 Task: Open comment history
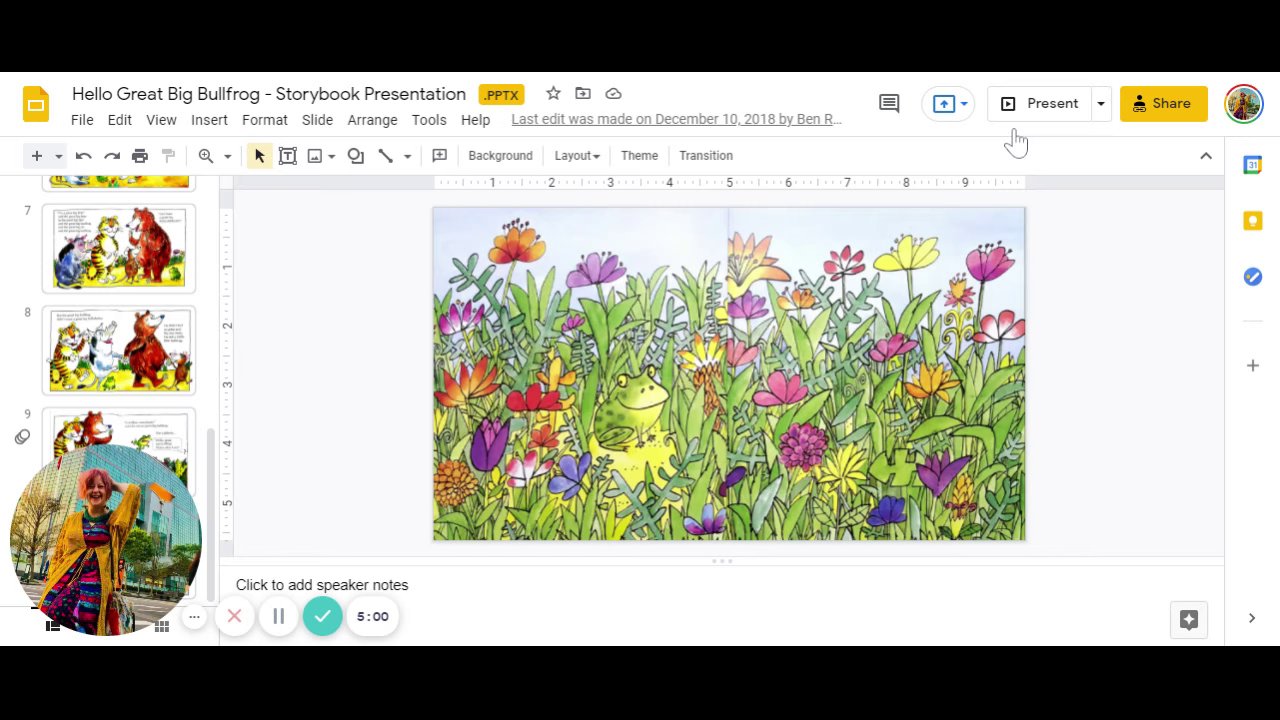coord(889,103)
